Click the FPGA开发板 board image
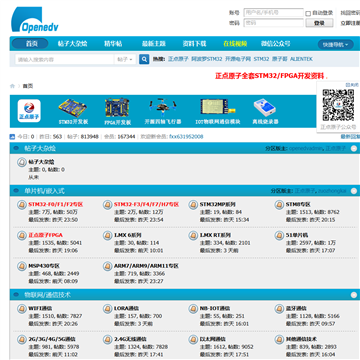This screenshot has height=360, width=360. pos(117,107)
